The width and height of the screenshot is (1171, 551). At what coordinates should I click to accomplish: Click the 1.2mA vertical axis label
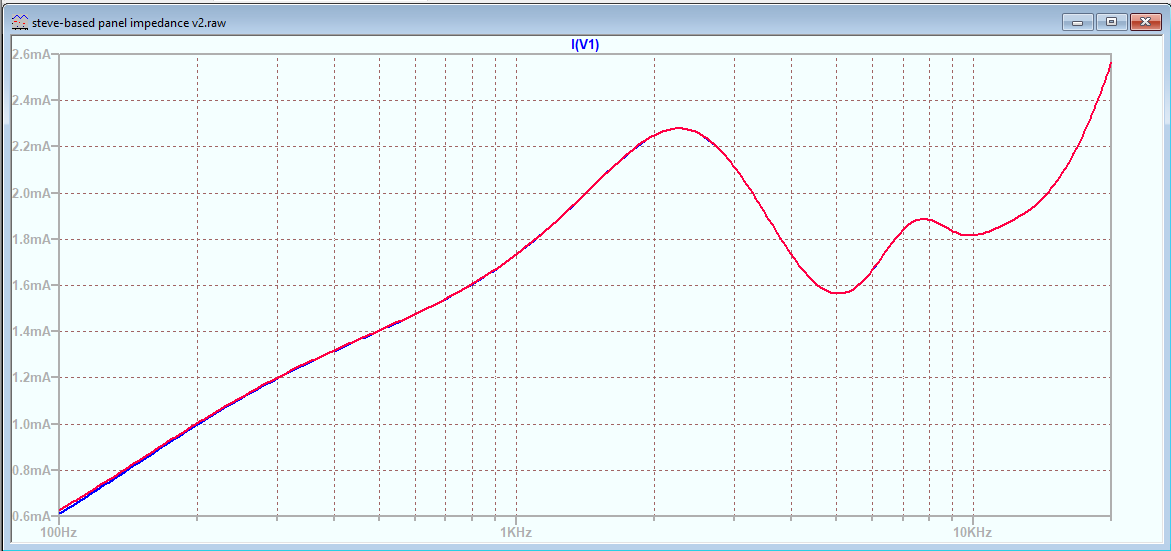click(32, 379)
